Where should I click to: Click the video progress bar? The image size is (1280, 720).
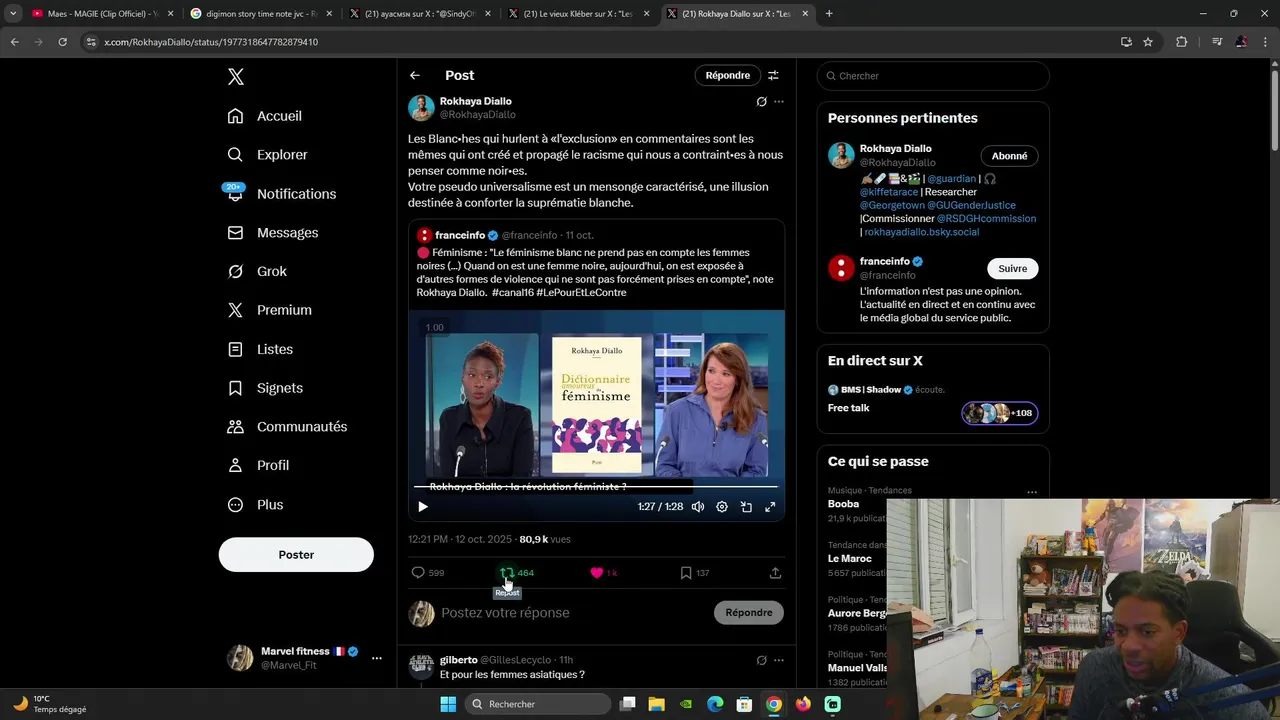(596, 488)
